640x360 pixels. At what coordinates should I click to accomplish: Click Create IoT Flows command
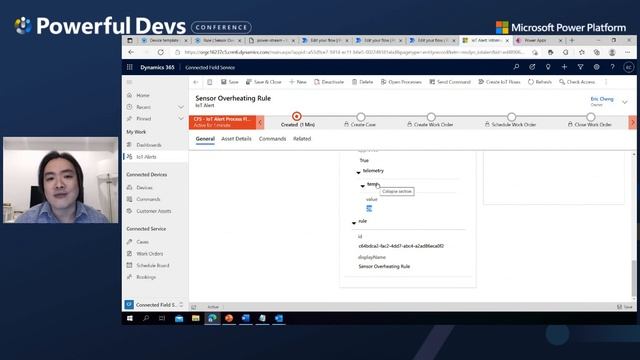point(499,82)
